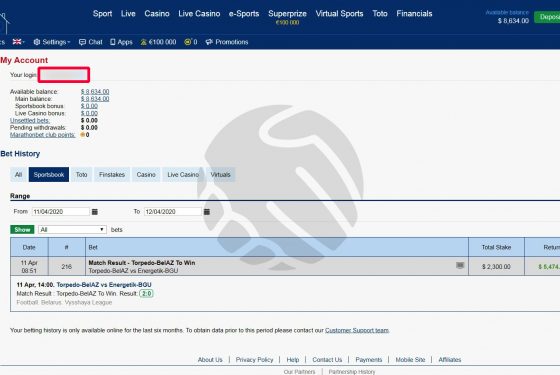Expand the Settings dropdown
The height and width of the screenshot is (375, 560).
point(52,42)
